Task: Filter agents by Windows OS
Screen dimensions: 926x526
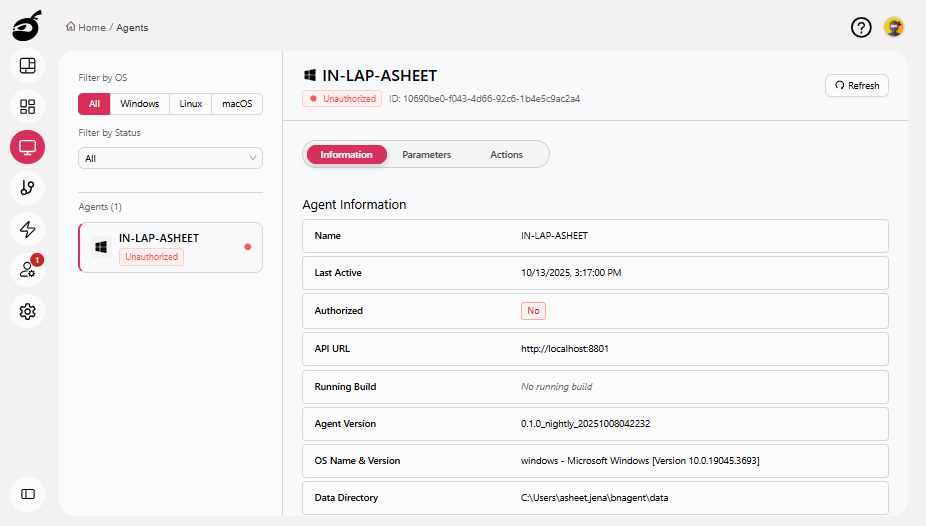Action: (140, 104)
